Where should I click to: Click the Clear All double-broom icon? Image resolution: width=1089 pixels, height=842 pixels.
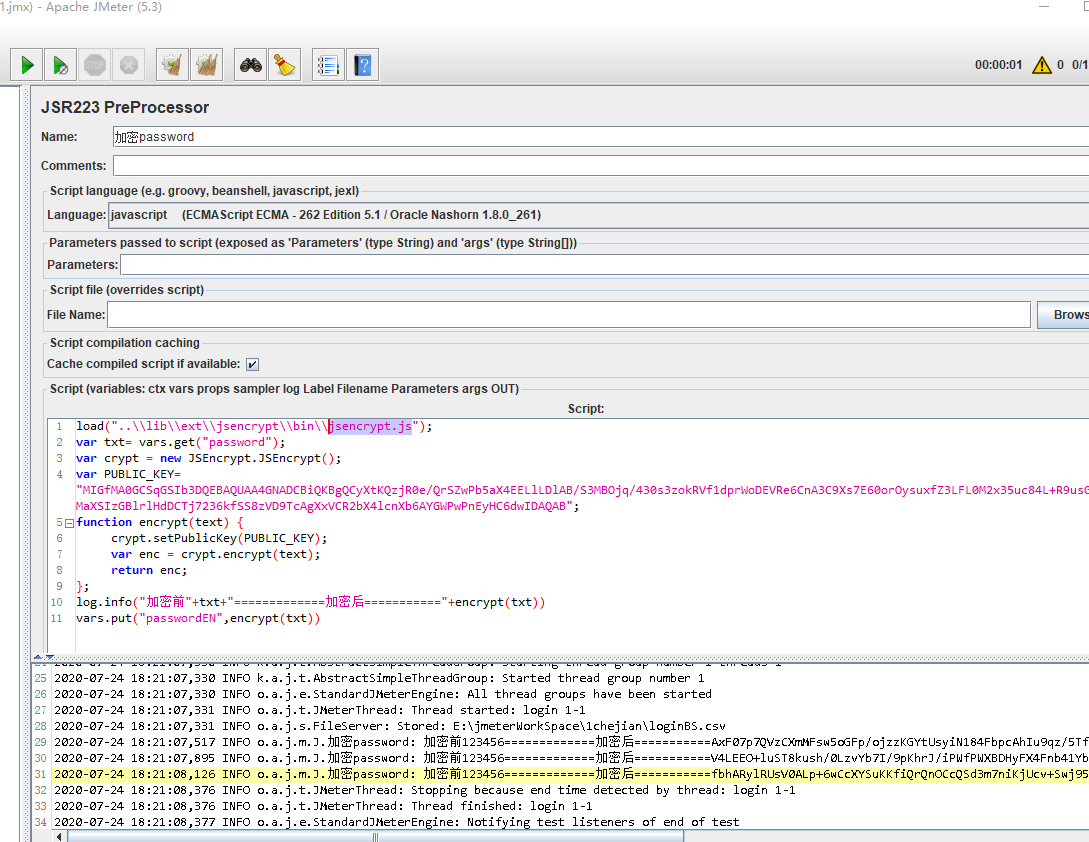pos(206,65)
